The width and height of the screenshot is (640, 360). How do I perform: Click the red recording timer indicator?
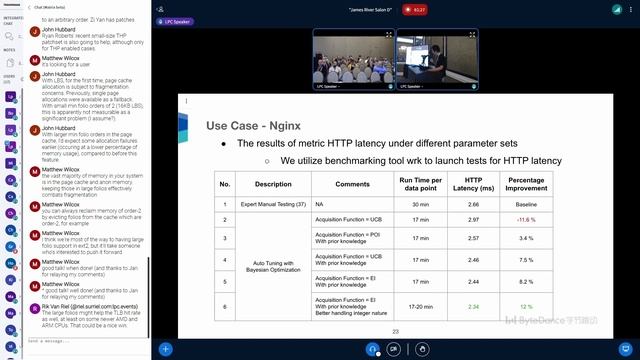[415, 10]
